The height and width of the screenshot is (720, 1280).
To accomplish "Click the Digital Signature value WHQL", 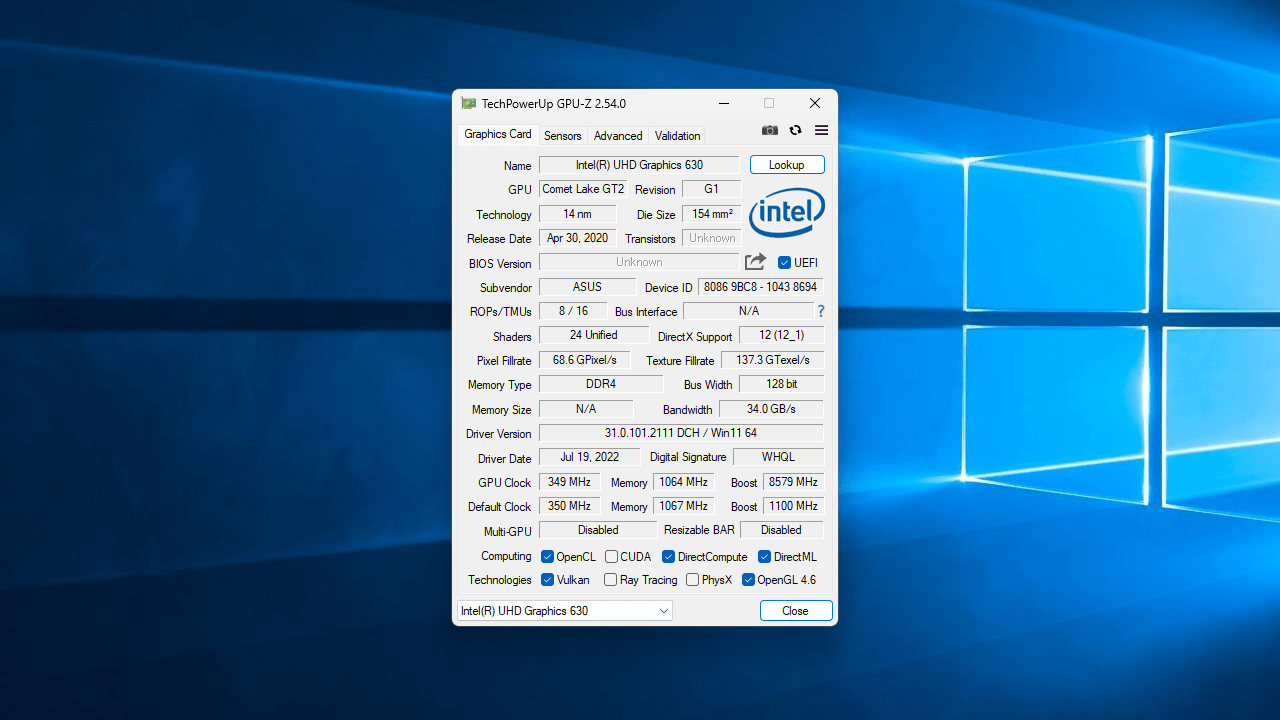I will [778, 457].
